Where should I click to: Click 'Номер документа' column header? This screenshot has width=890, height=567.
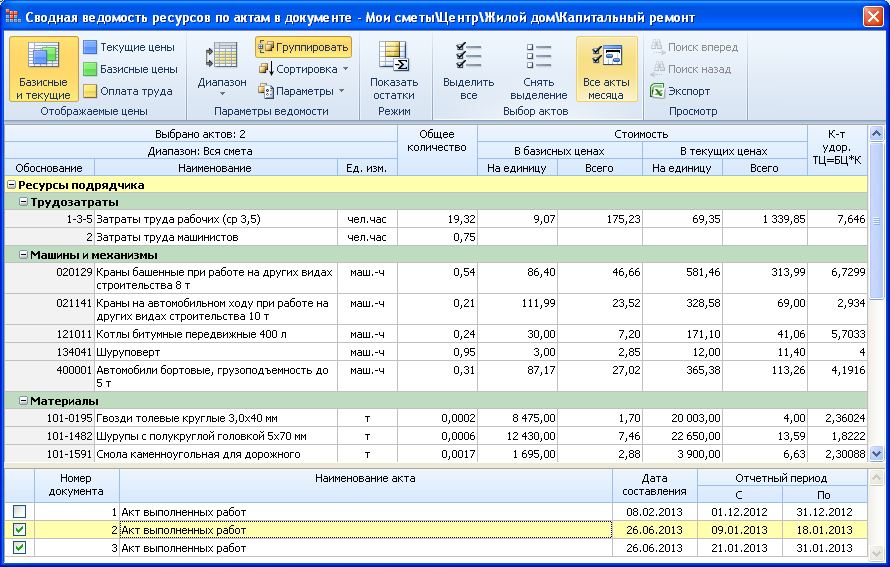click(x=76, y=485)
